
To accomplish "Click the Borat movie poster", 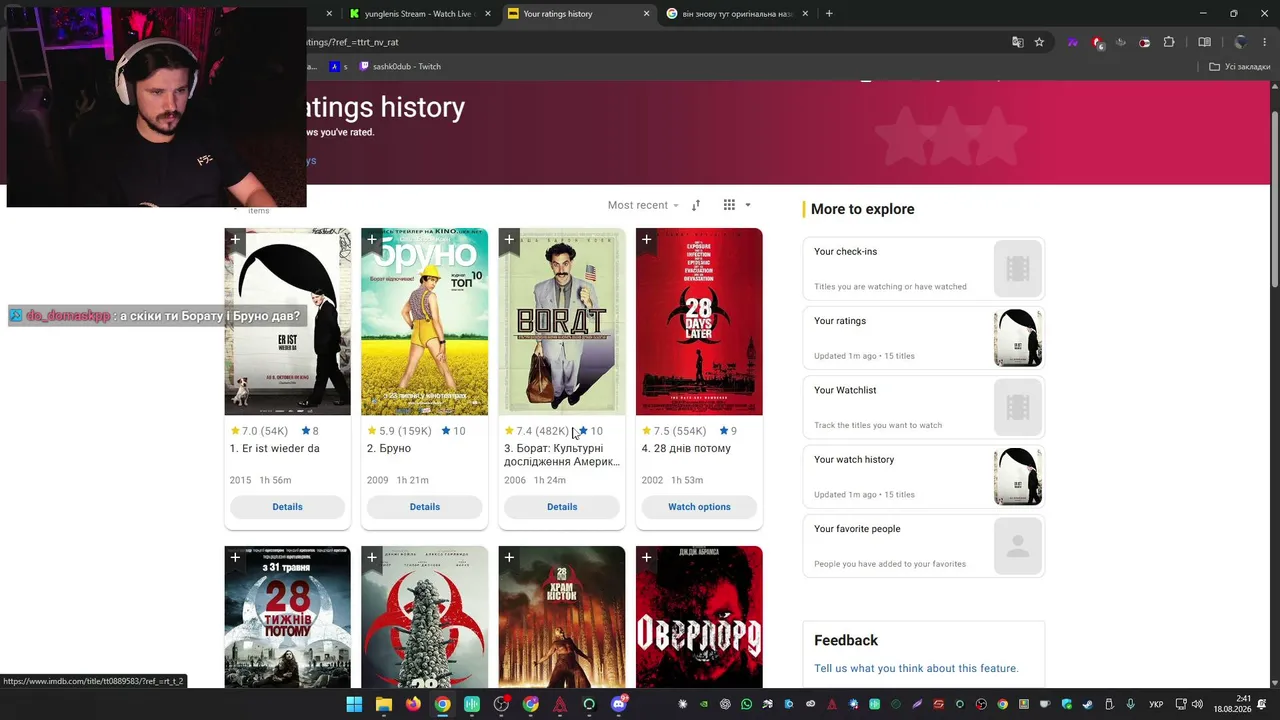I will coord(562,322).
